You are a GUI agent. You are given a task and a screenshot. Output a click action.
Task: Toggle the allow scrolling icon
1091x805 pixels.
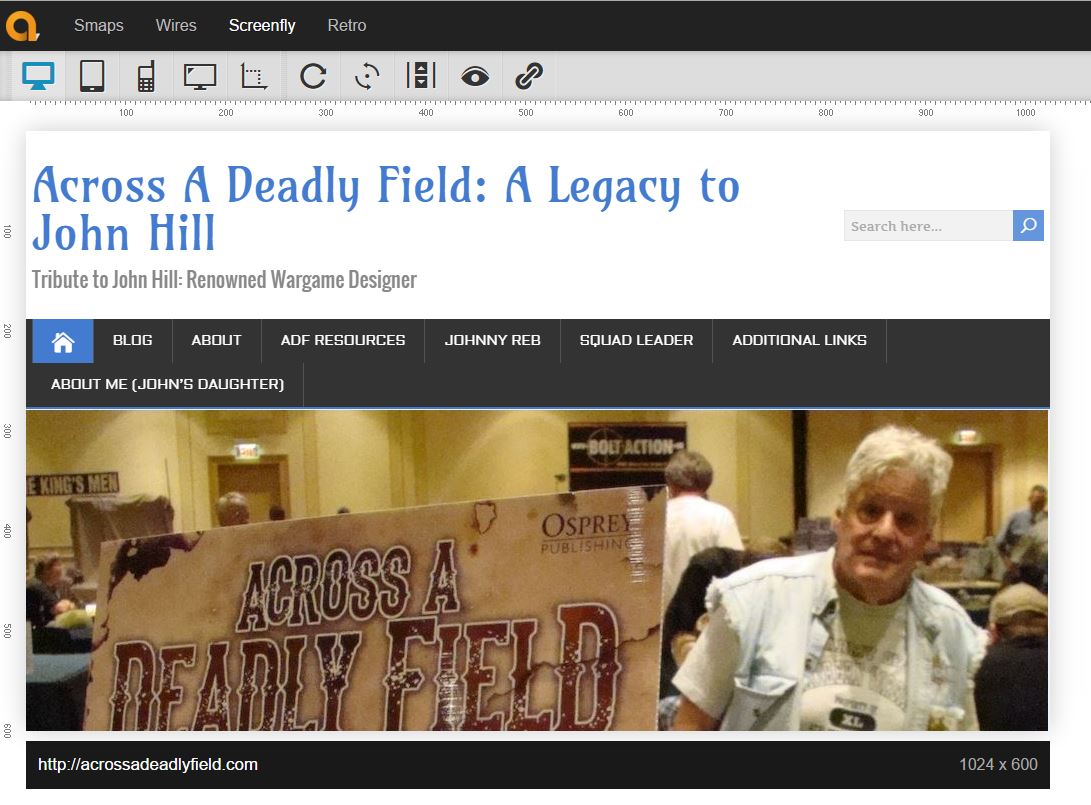pos(421,75)
